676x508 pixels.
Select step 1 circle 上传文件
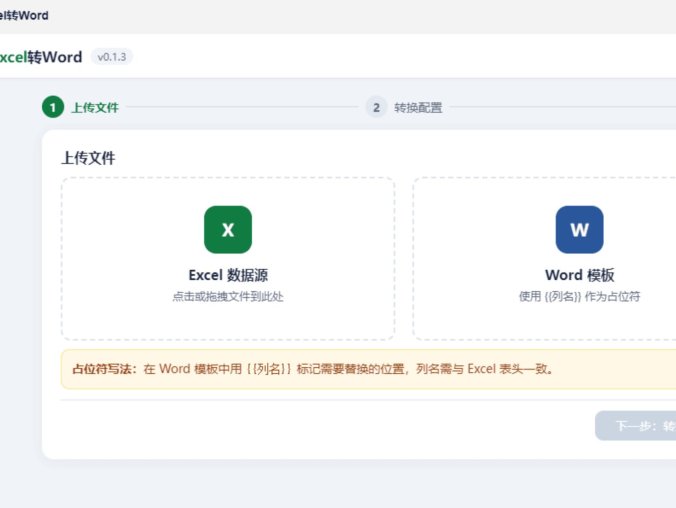coord(53,107)
